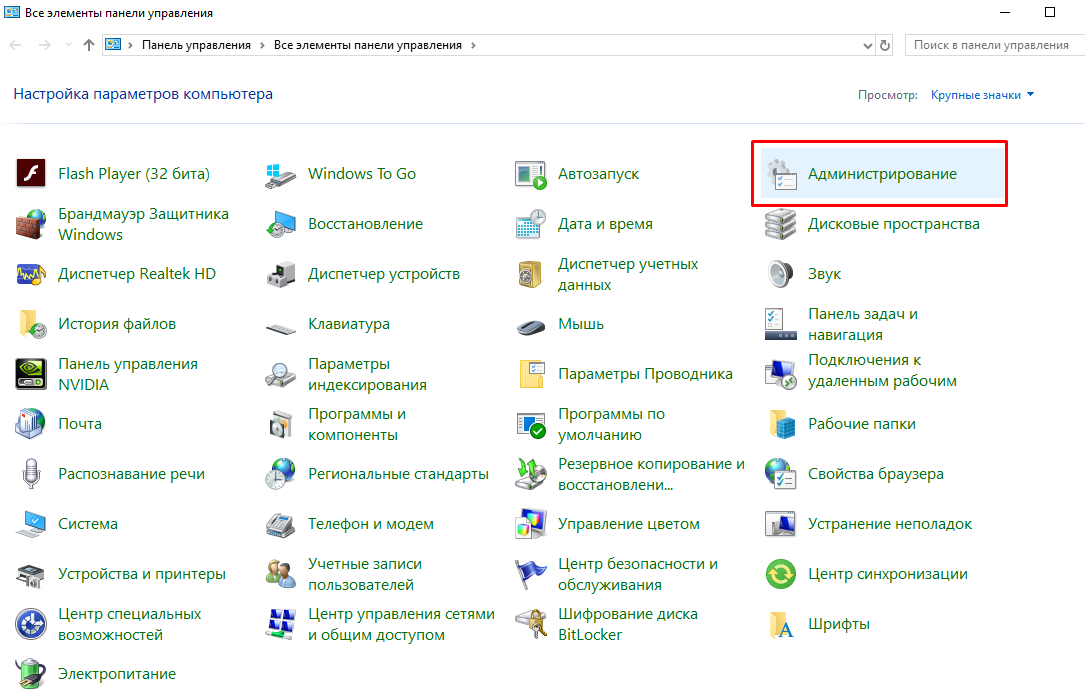Open the Система icon

31,524
